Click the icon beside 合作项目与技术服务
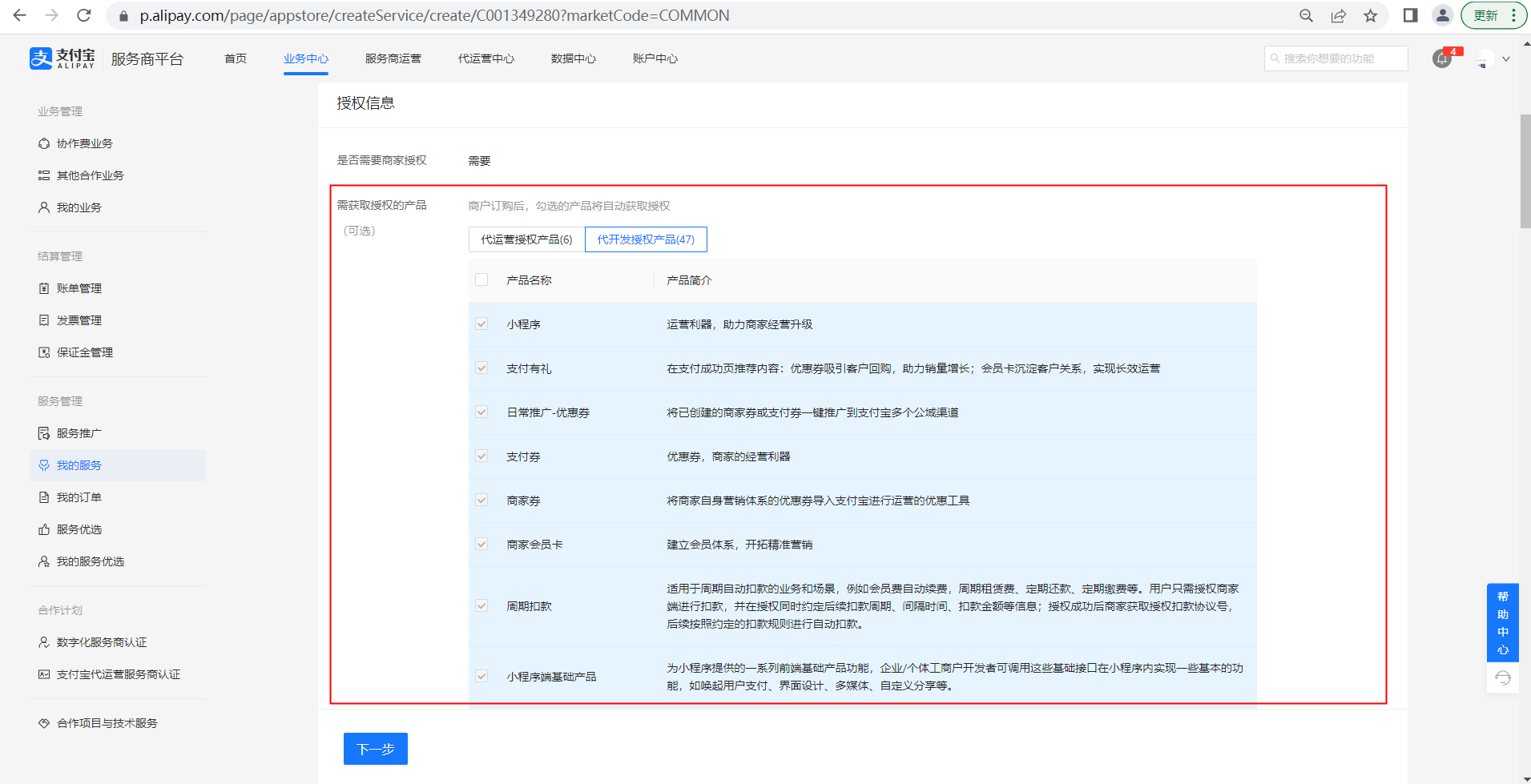 point(44,723)
